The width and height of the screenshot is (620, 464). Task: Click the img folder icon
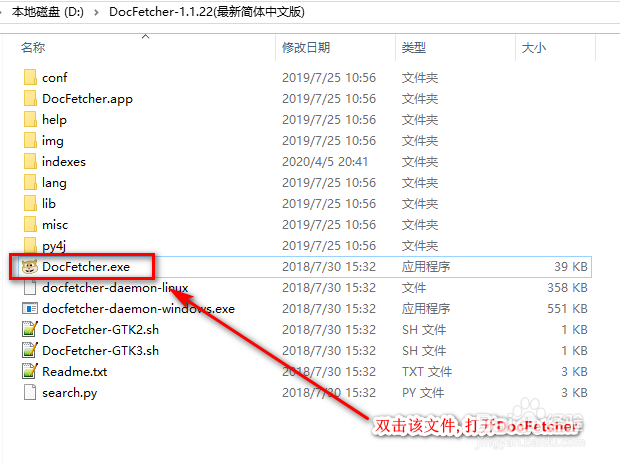(x=30, y=140)
